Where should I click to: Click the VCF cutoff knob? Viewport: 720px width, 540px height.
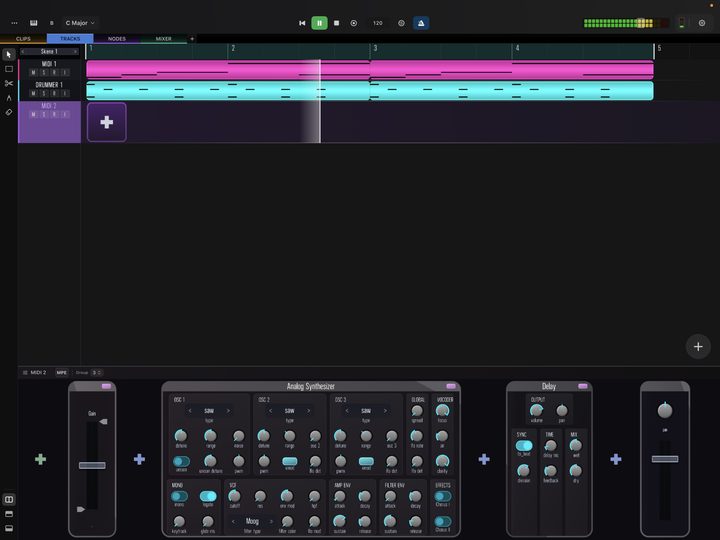pyautogui.click(x=234, y=495)
